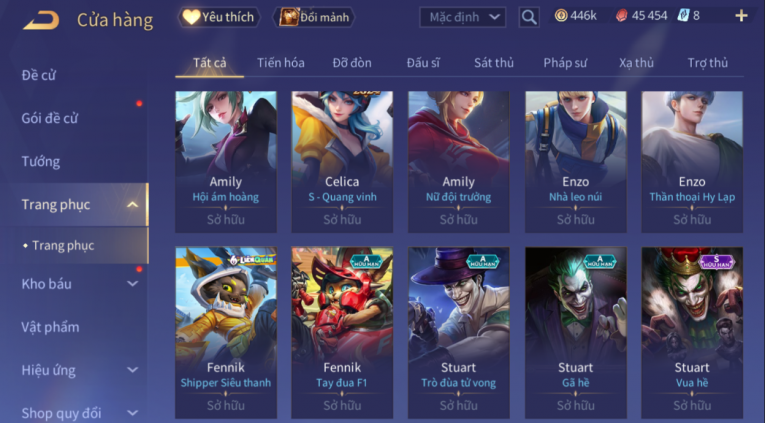
Task: Open Đổi mảnh fragment exchange button
Action: coord(314,18)
